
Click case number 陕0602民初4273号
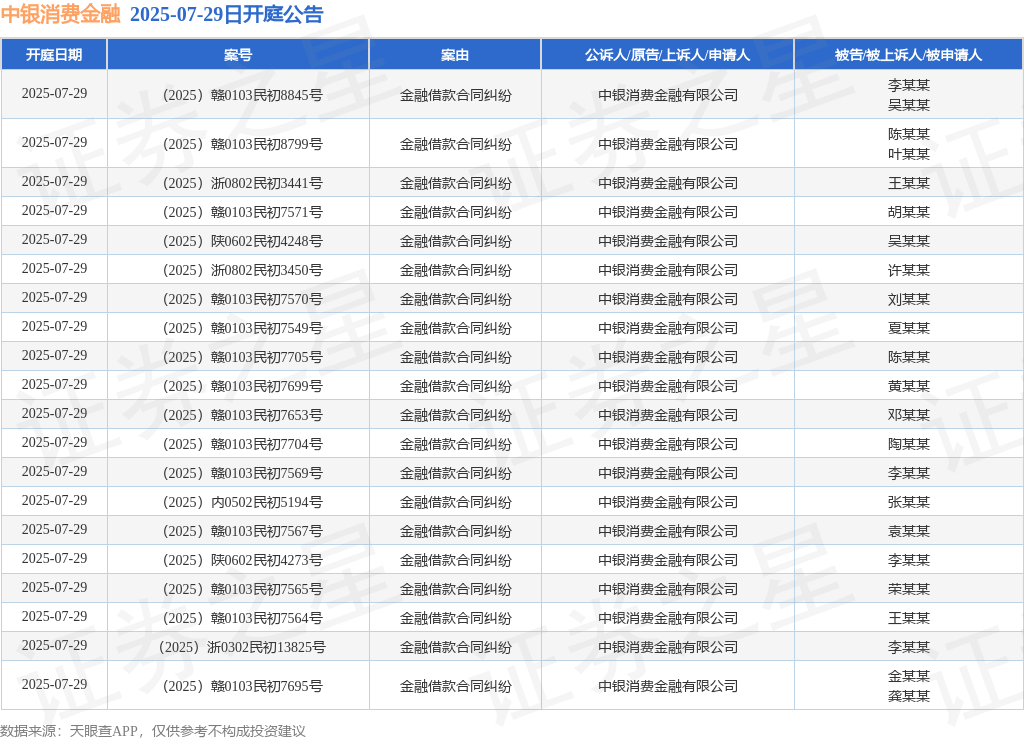coord(242,560)
